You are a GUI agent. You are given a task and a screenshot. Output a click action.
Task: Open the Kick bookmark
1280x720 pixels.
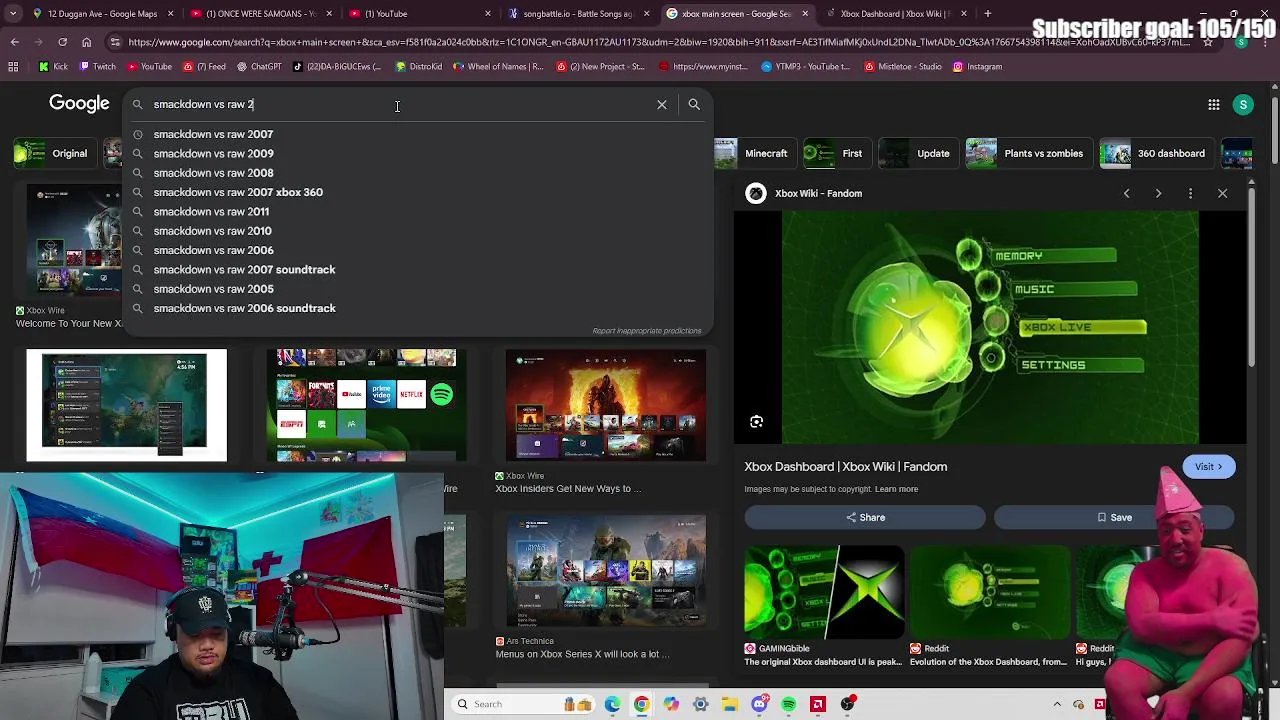pos(54,67)
